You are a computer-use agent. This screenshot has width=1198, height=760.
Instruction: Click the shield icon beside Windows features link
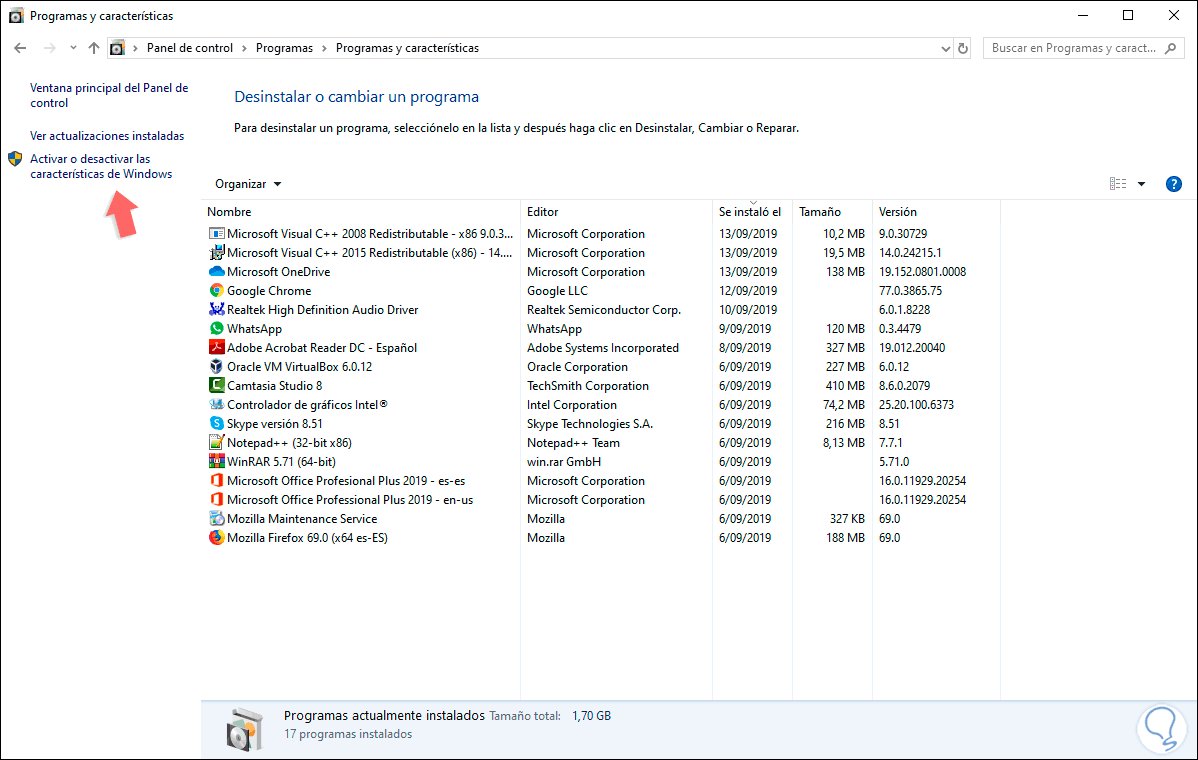click(x=15, y=159)
